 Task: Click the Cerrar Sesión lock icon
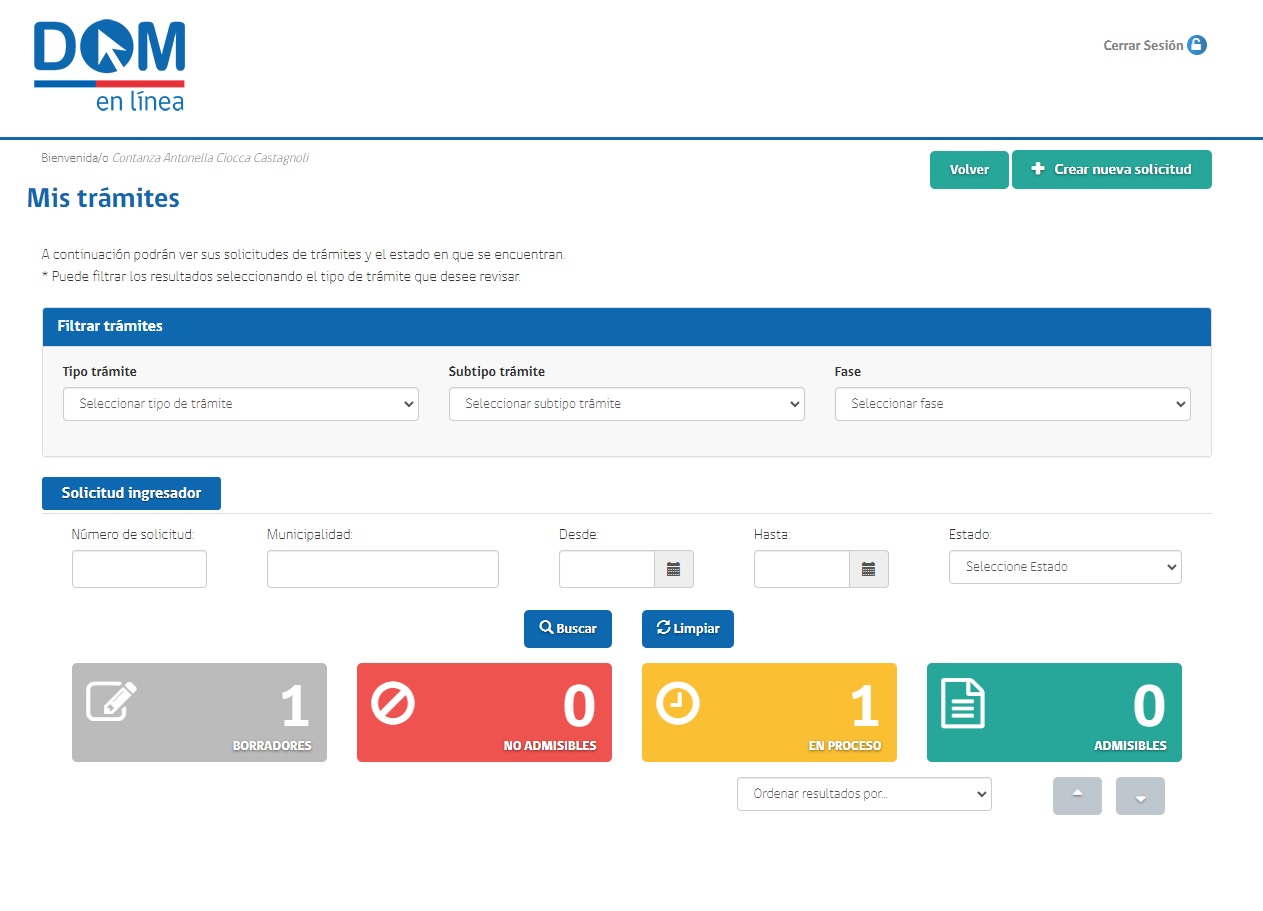1196,45
